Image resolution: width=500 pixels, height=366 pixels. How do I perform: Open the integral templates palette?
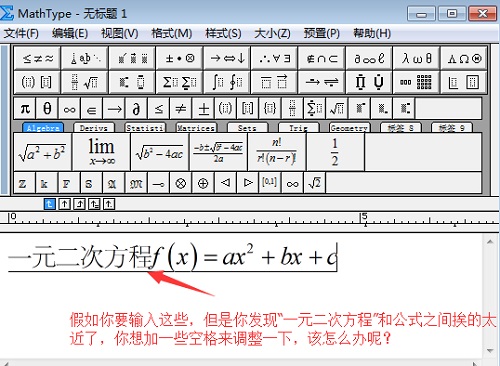[x=227, y=82]
